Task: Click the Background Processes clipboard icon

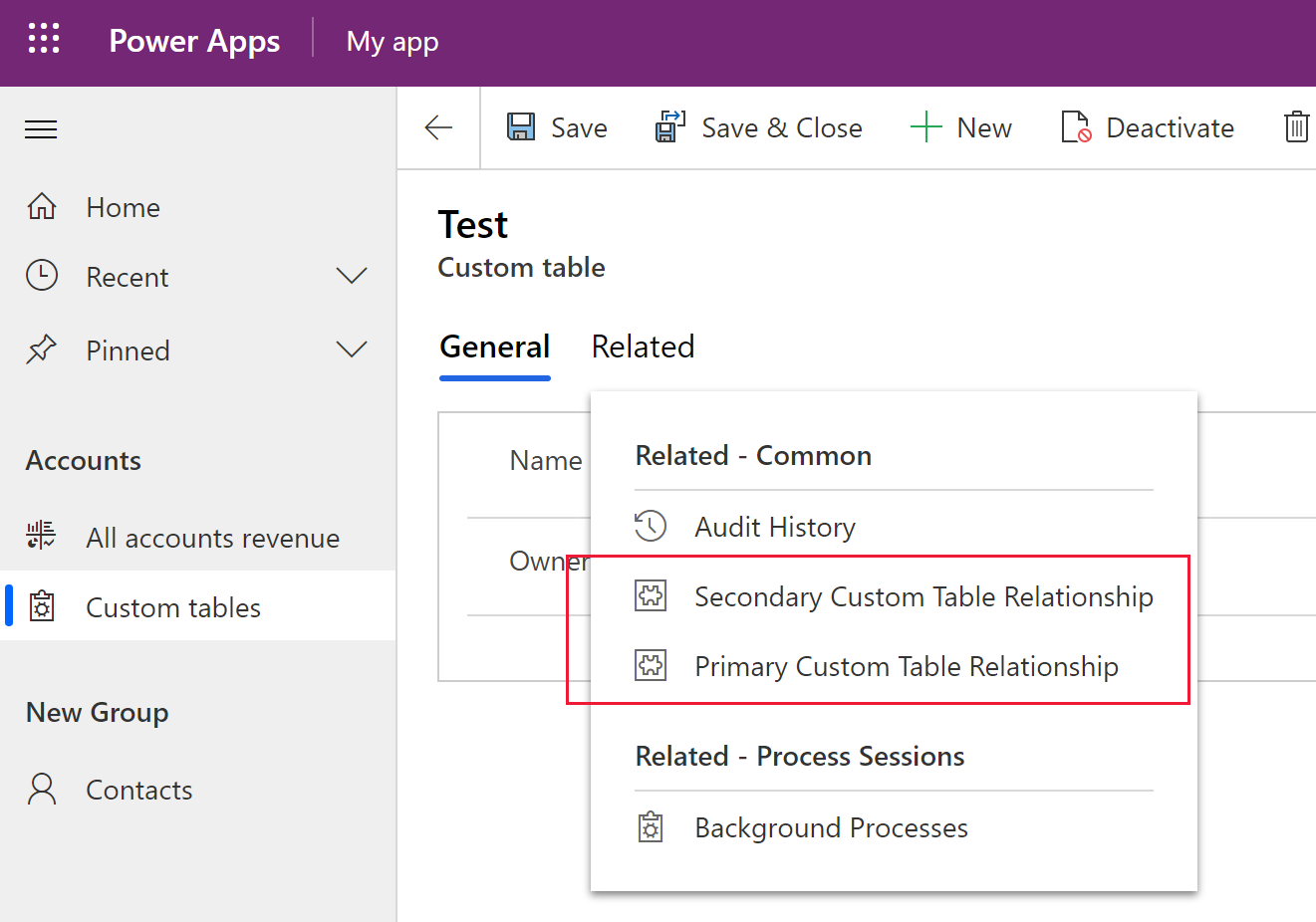Action: point(651,827)
